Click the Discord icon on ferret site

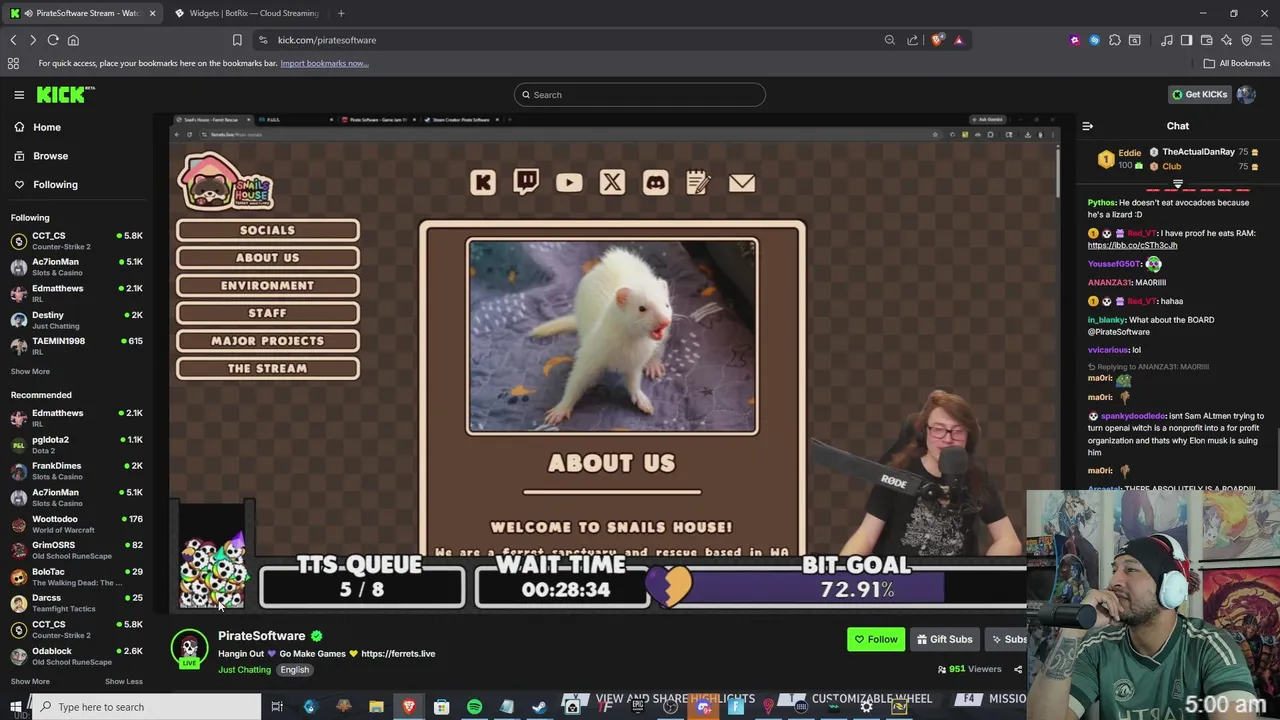(x=655, y=182)
